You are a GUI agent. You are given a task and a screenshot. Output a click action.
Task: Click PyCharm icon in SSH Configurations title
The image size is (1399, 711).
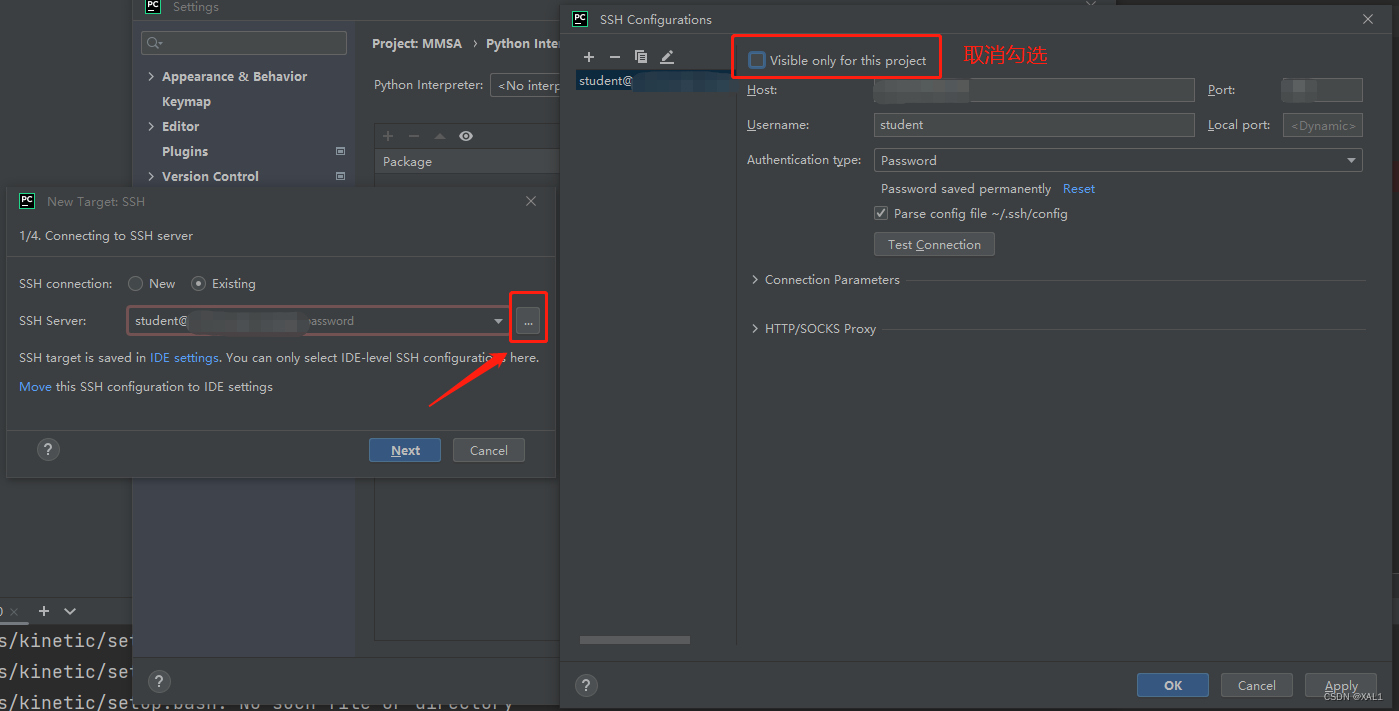pos(580,19)
